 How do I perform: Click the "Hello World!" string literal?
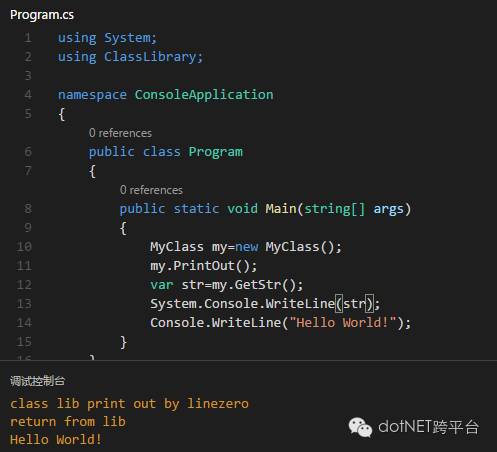point(343,323)
